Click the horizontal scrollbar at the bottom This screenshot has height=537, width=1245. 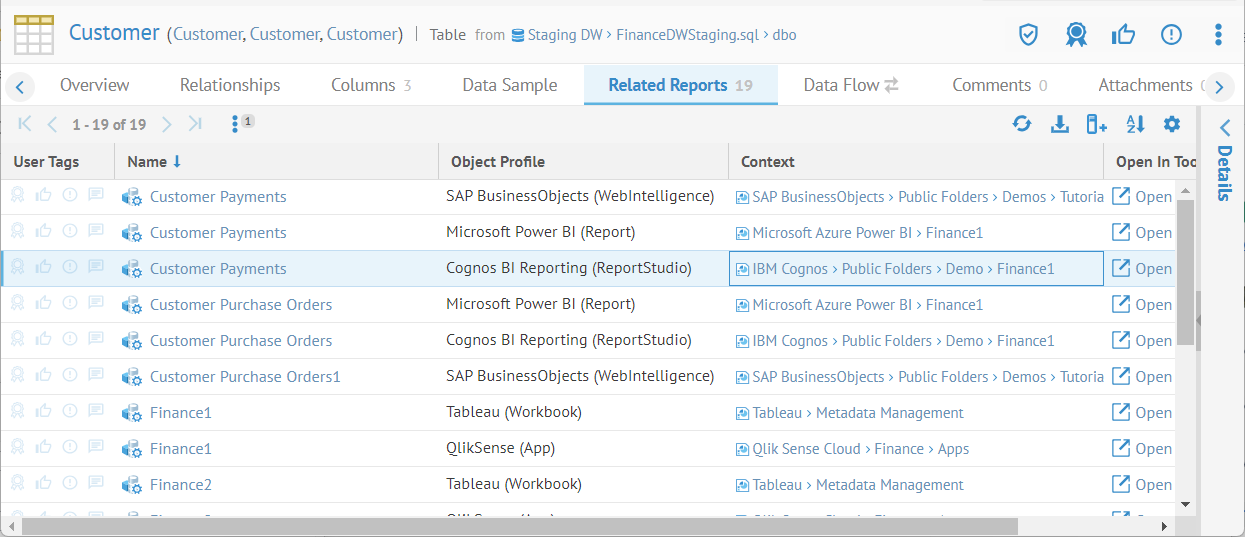(518, 526)
